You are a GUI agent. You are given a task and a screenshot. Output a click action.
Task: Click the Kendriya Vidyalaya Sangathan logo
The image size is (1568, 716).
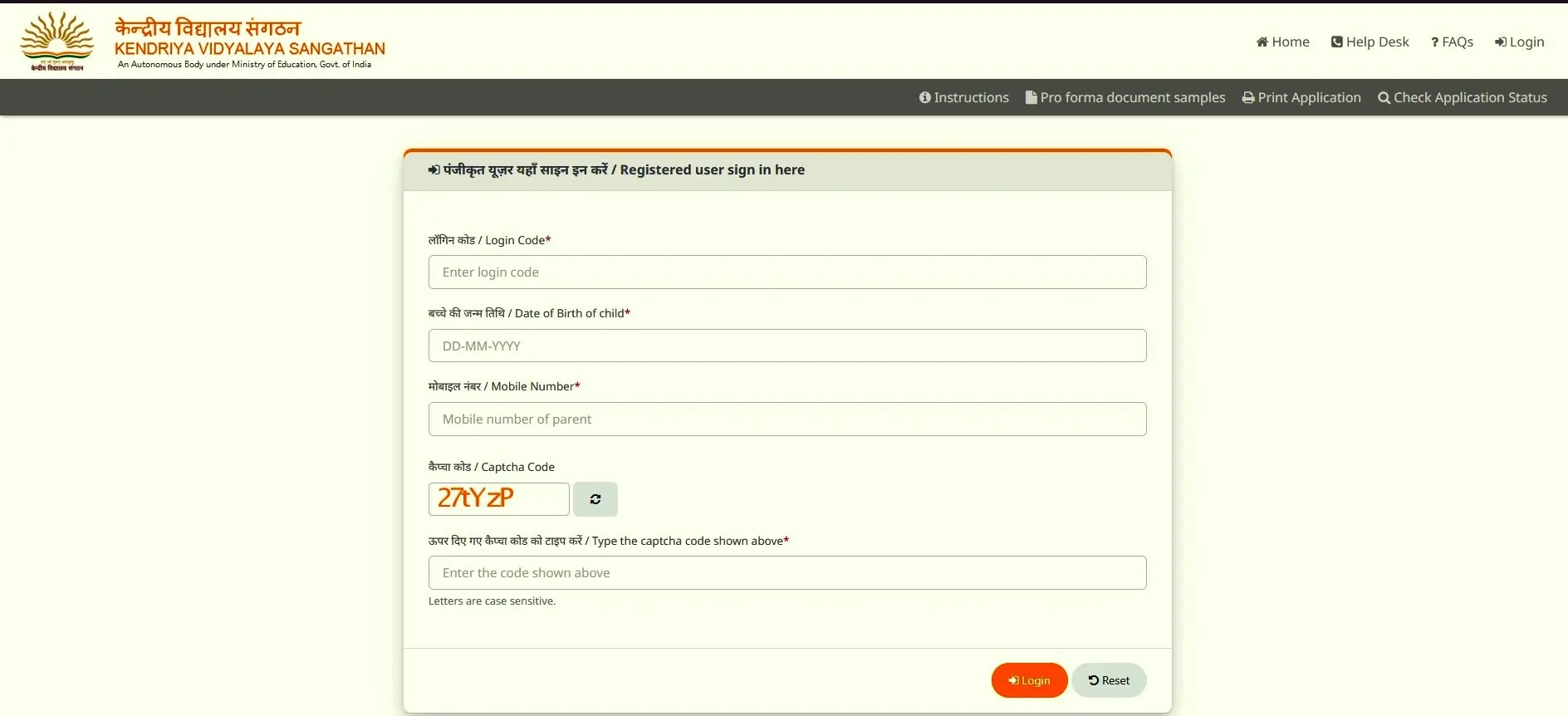57,41
